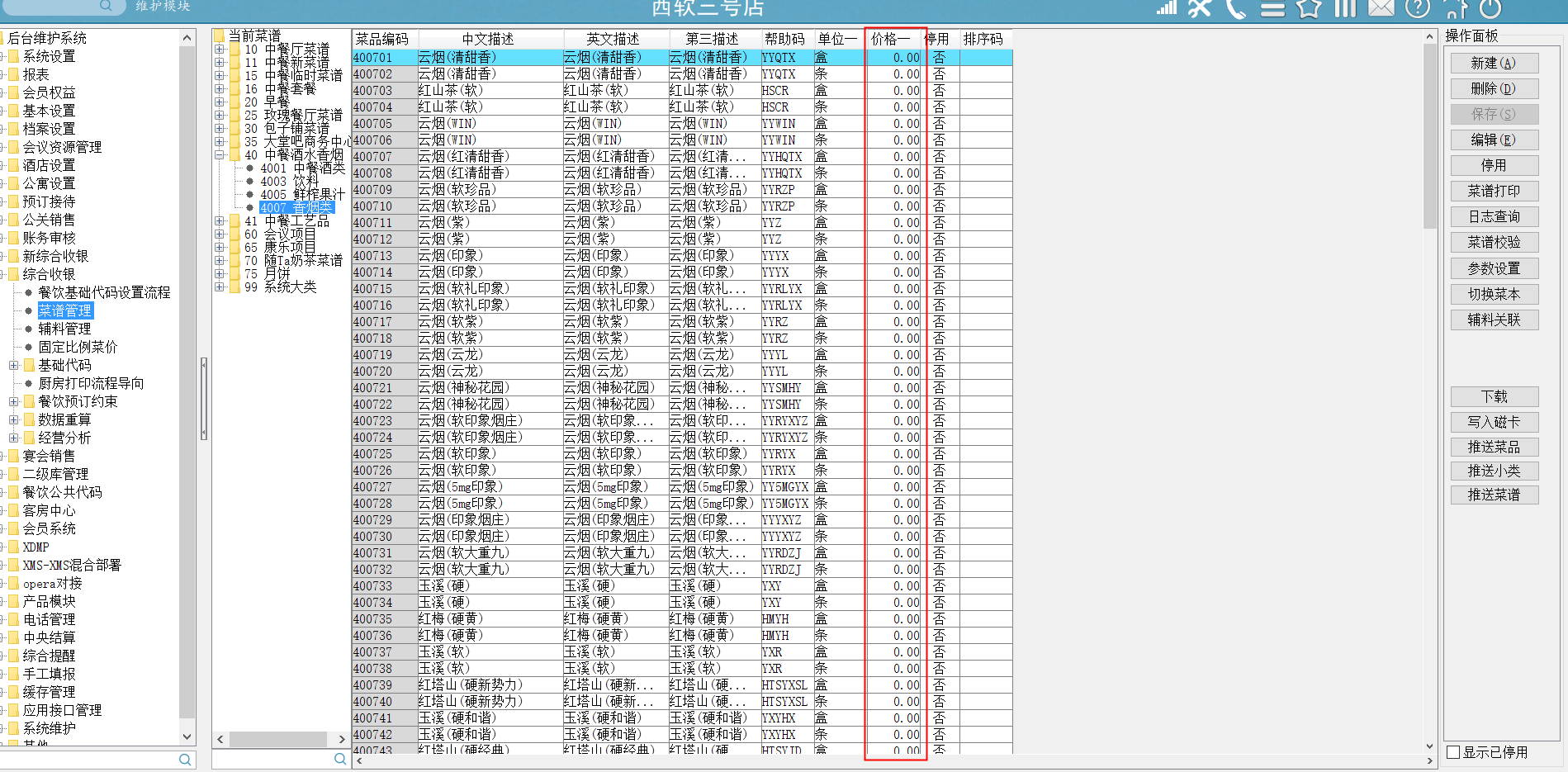This screenshot has height=772, width=1568.
Task: Click the question mark help icon
Action: coord(1418,8)
